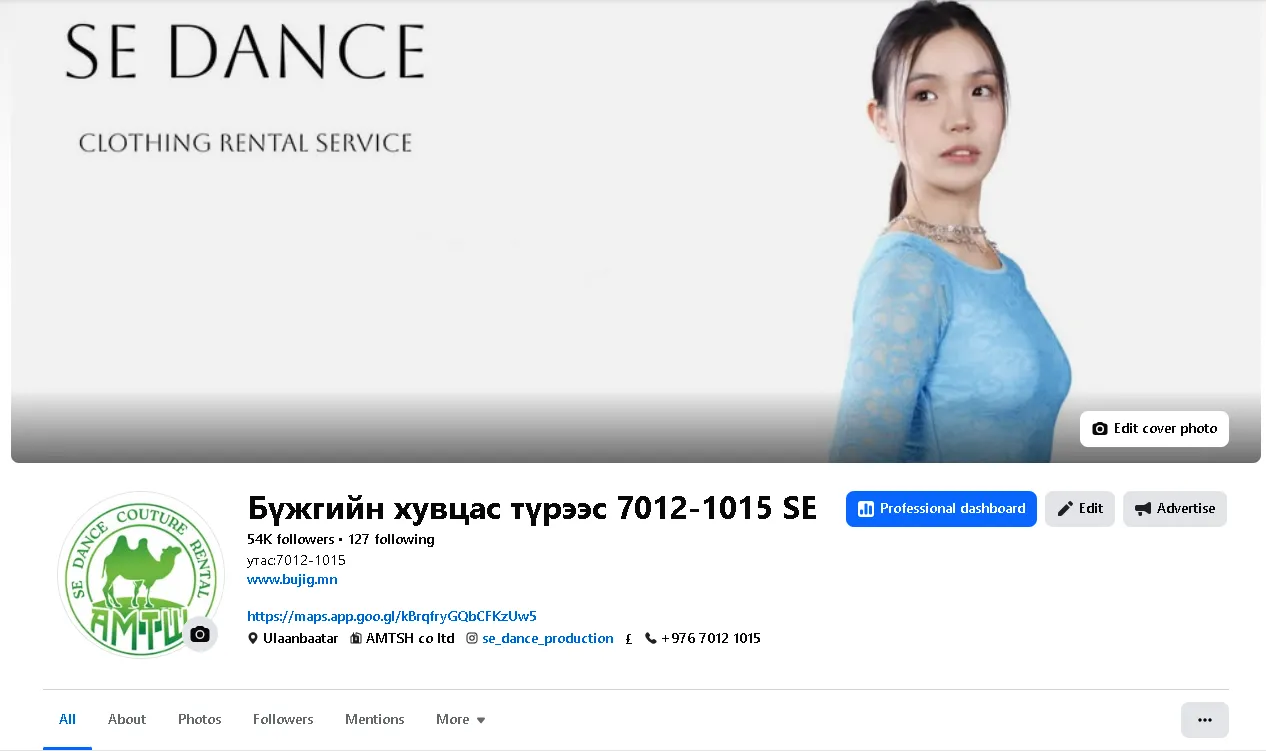The height and width of the screenshot is (751, 1266).
Task: Click the location pin icon beside Ulaanbaatar
Action: coord(253,638)
